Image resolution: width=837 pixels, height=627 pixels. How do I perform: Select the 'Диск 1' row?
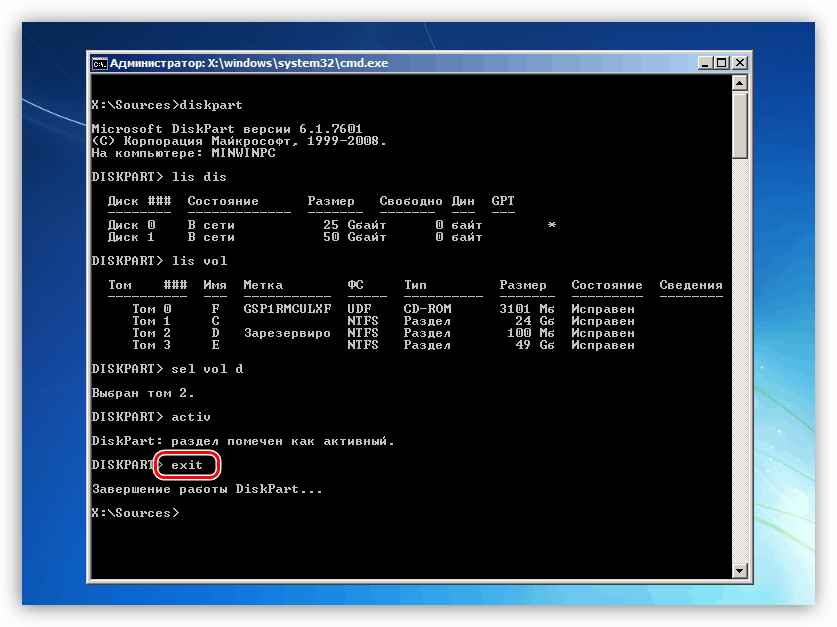pos(295,237)
